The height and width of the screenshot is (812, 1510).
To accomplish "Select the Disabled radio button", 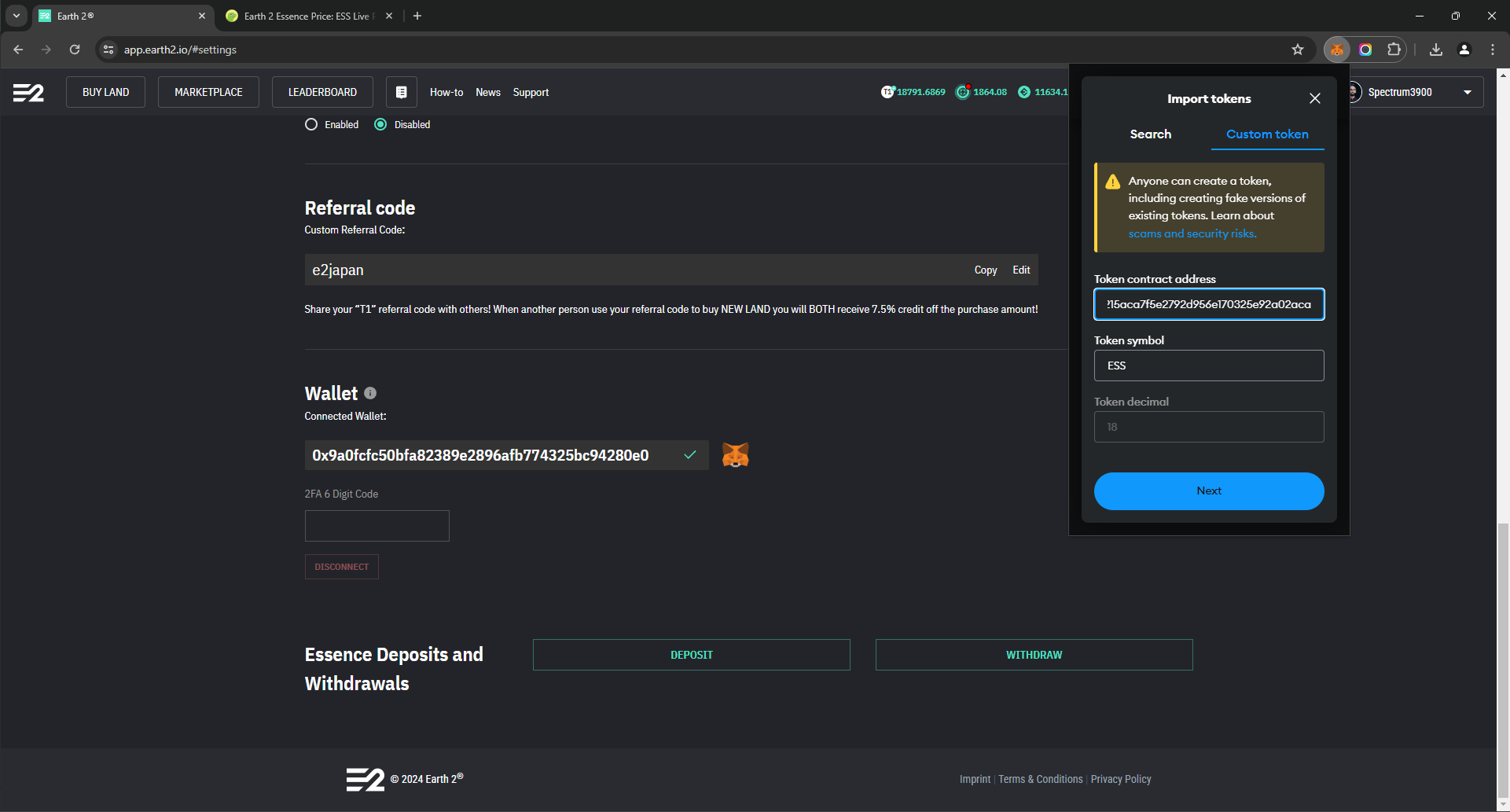I will click(x=380, y=124).
